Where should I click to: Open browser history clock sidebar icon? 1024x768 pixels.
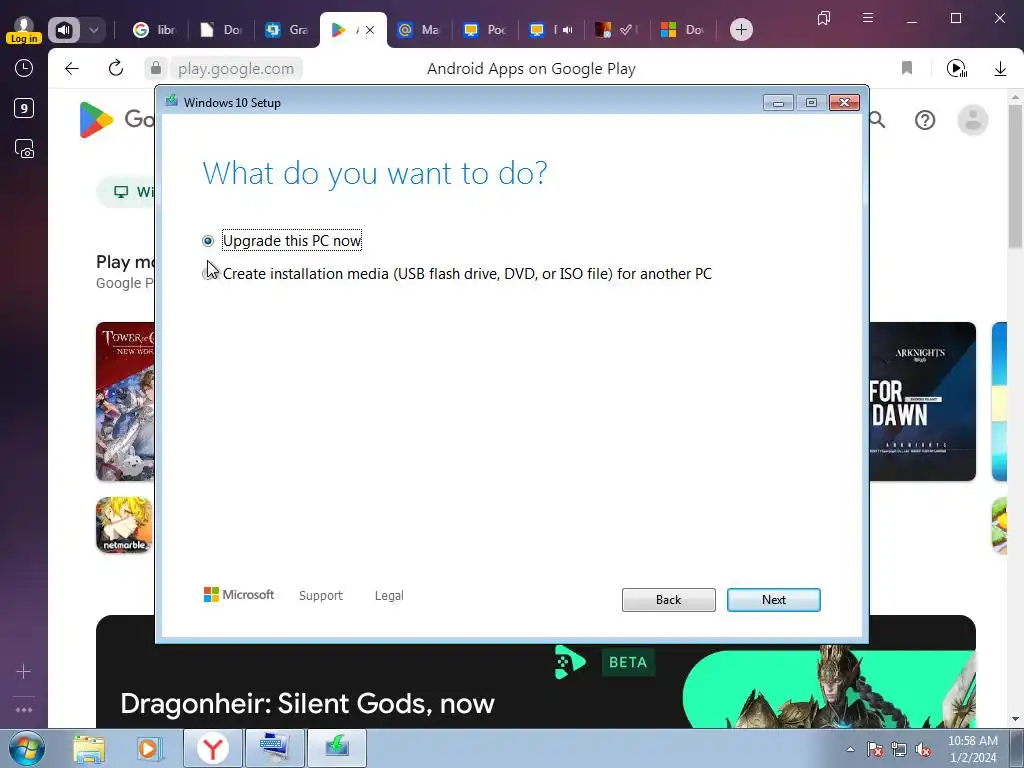24,68
